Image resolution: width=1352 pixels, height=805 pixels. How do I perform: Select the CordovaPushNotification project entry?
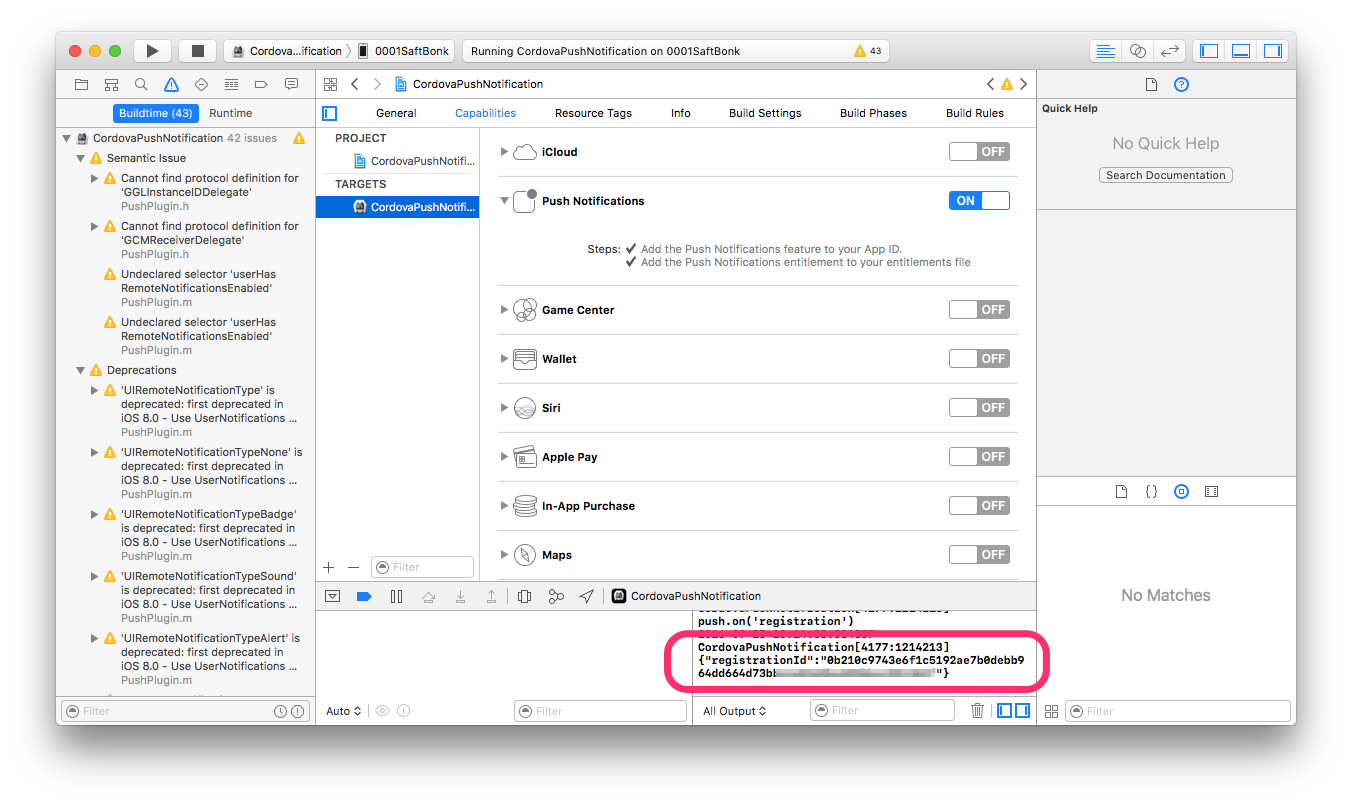(x=398, y=161)
